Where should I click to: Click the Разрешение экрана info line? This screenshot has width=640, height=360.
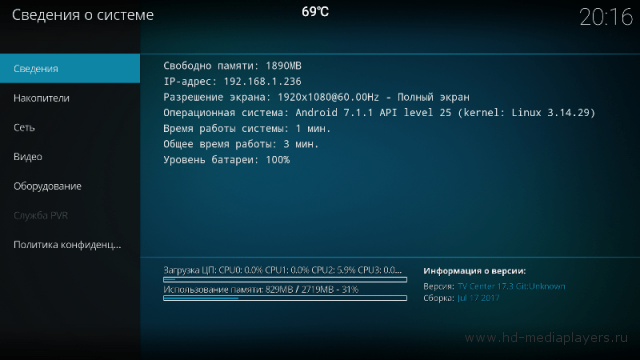coord(316,97)
